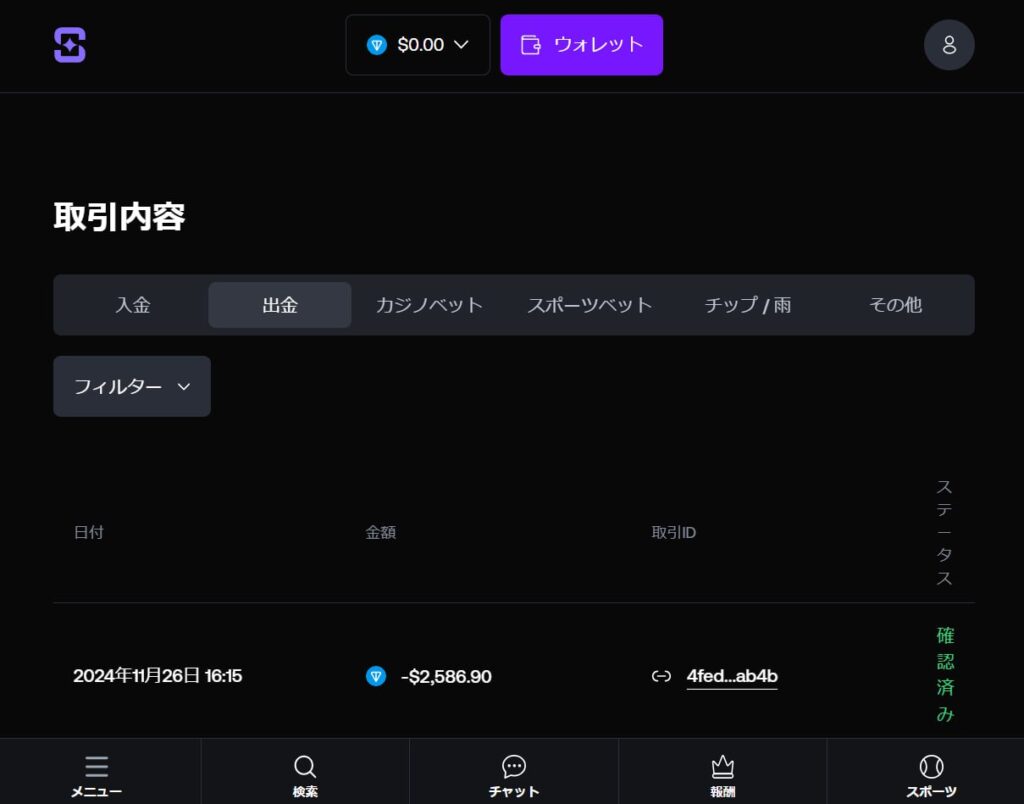The height and width of the screenshot is (804, 1024).
Task: Click the chevron arrow next to $0.00
Action: 461,45
